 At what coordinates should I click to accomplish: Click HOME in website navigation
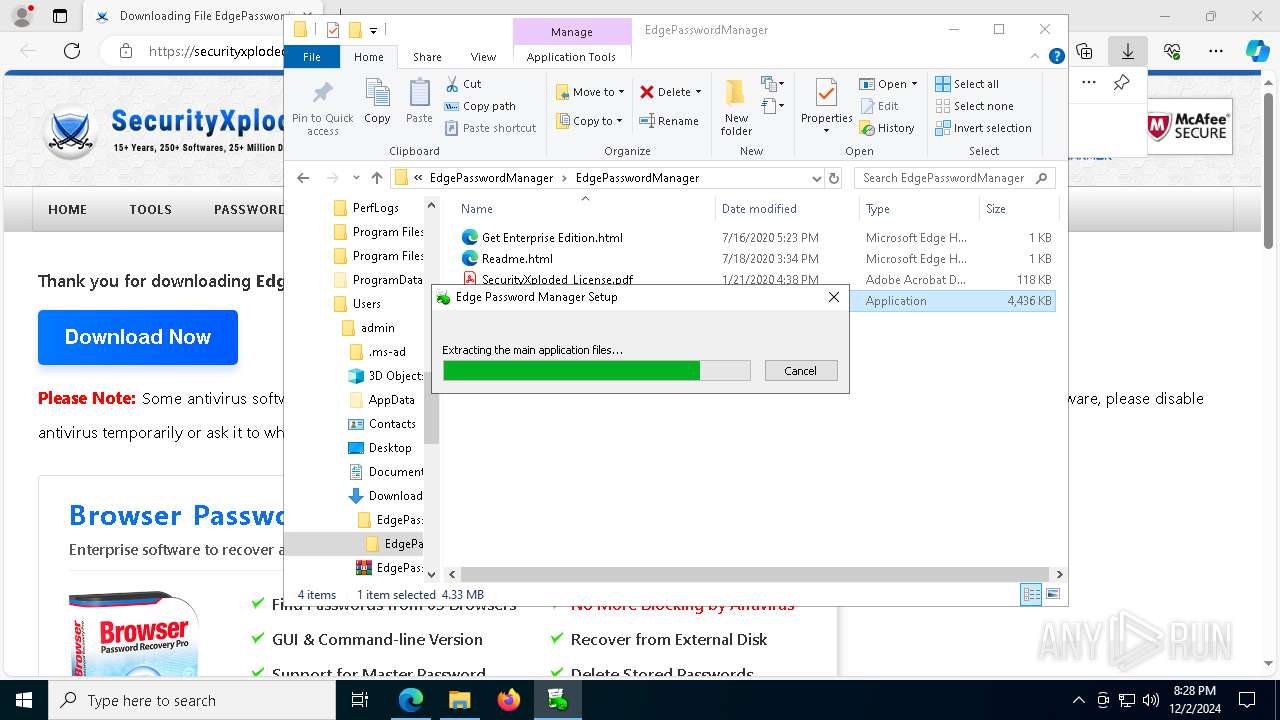[68, 210]
